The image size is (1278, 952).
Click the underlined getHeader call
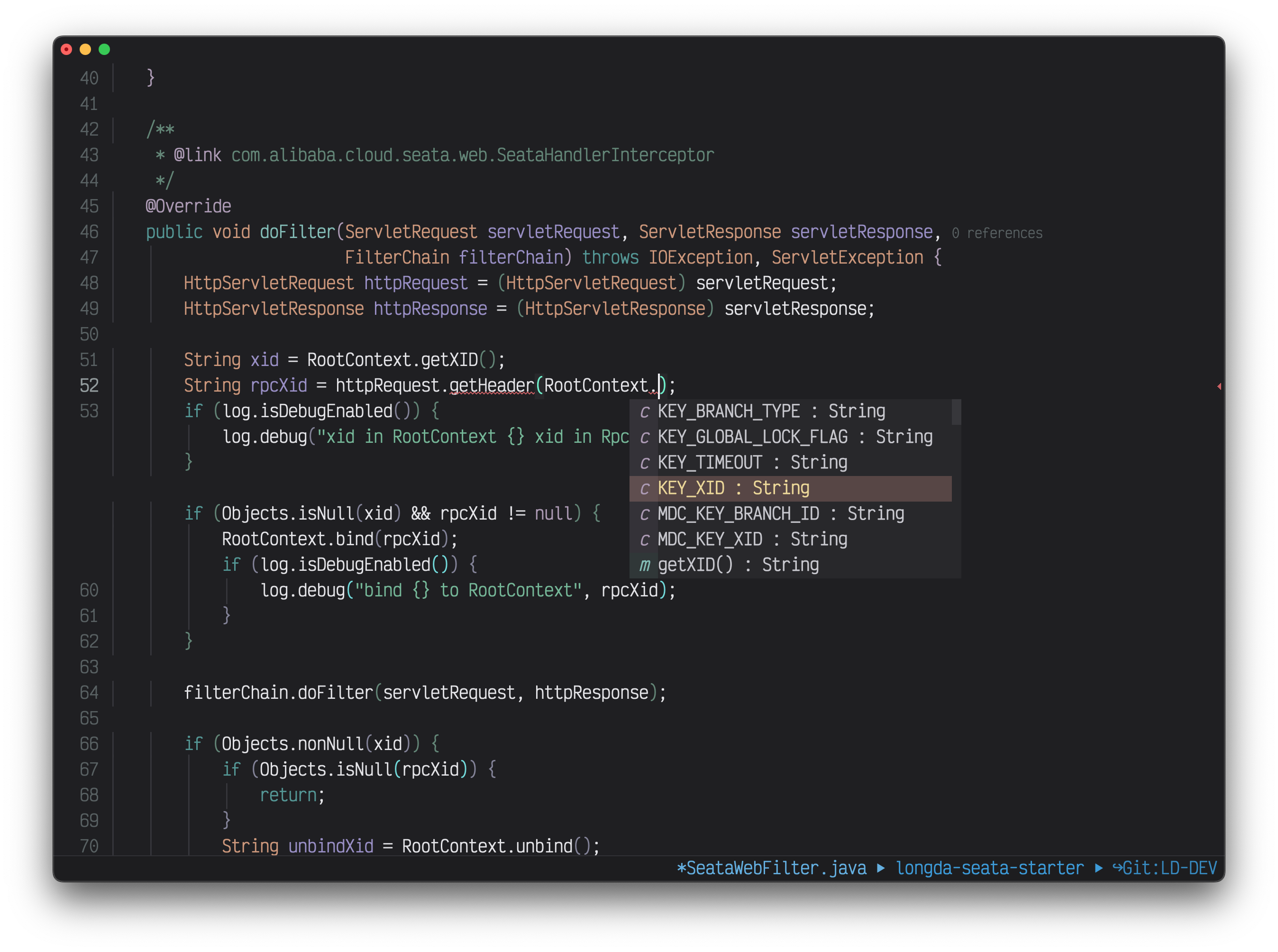click(492, 385)
